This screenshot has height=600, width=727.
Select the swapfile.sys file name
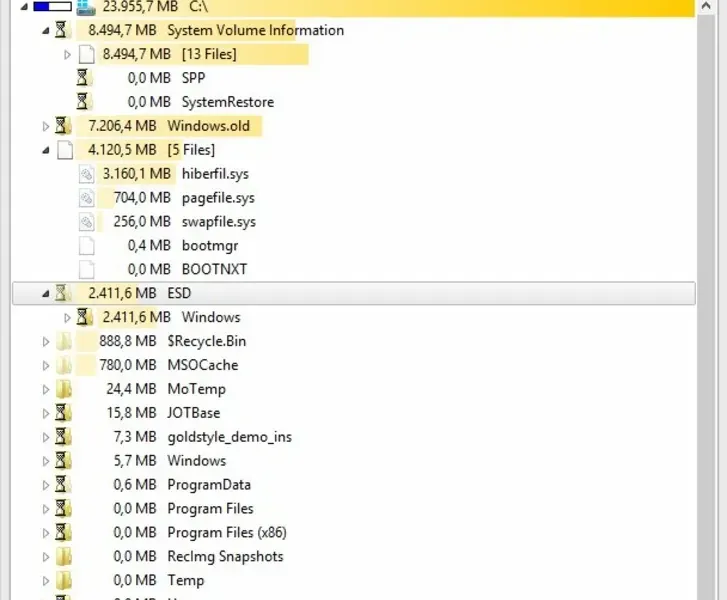point(218,222)
